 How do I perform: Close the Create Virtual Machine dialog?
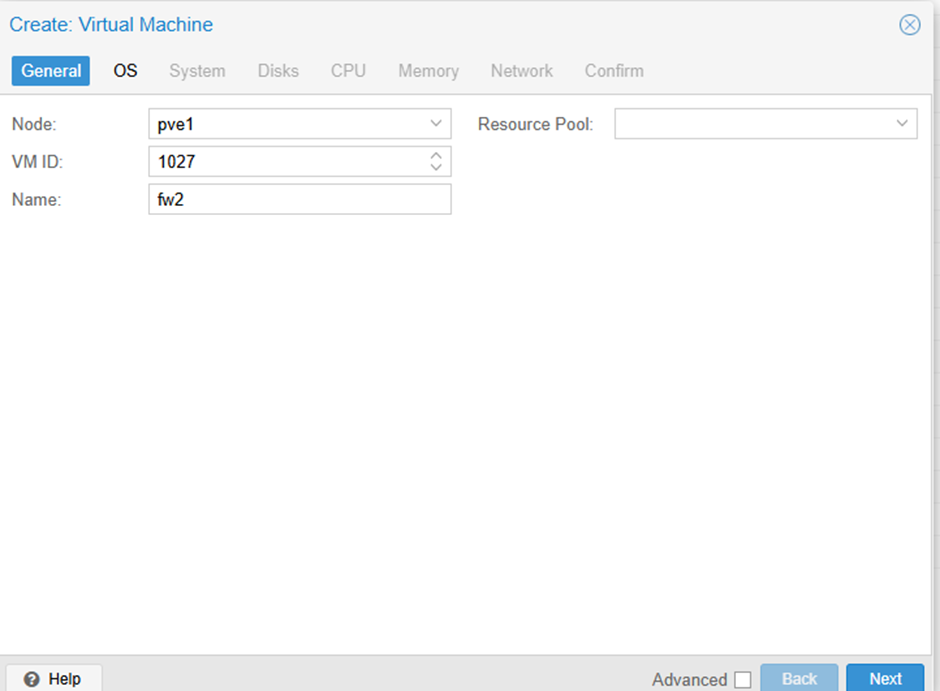pos(909,25)
